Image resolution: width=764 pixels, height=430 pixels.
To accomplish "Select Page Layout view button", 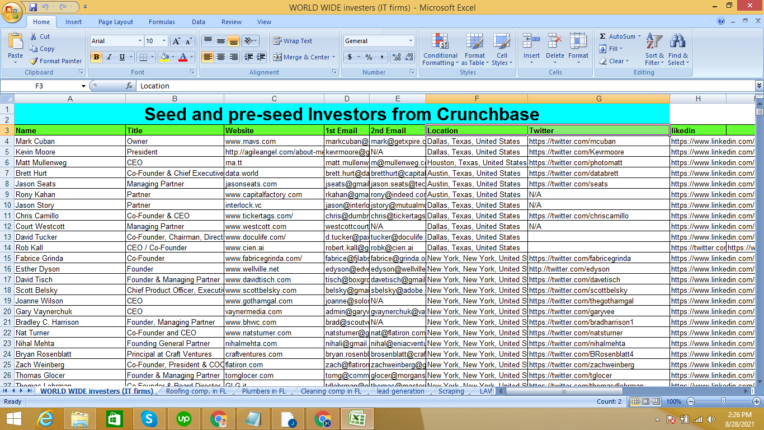I will 646,402.
